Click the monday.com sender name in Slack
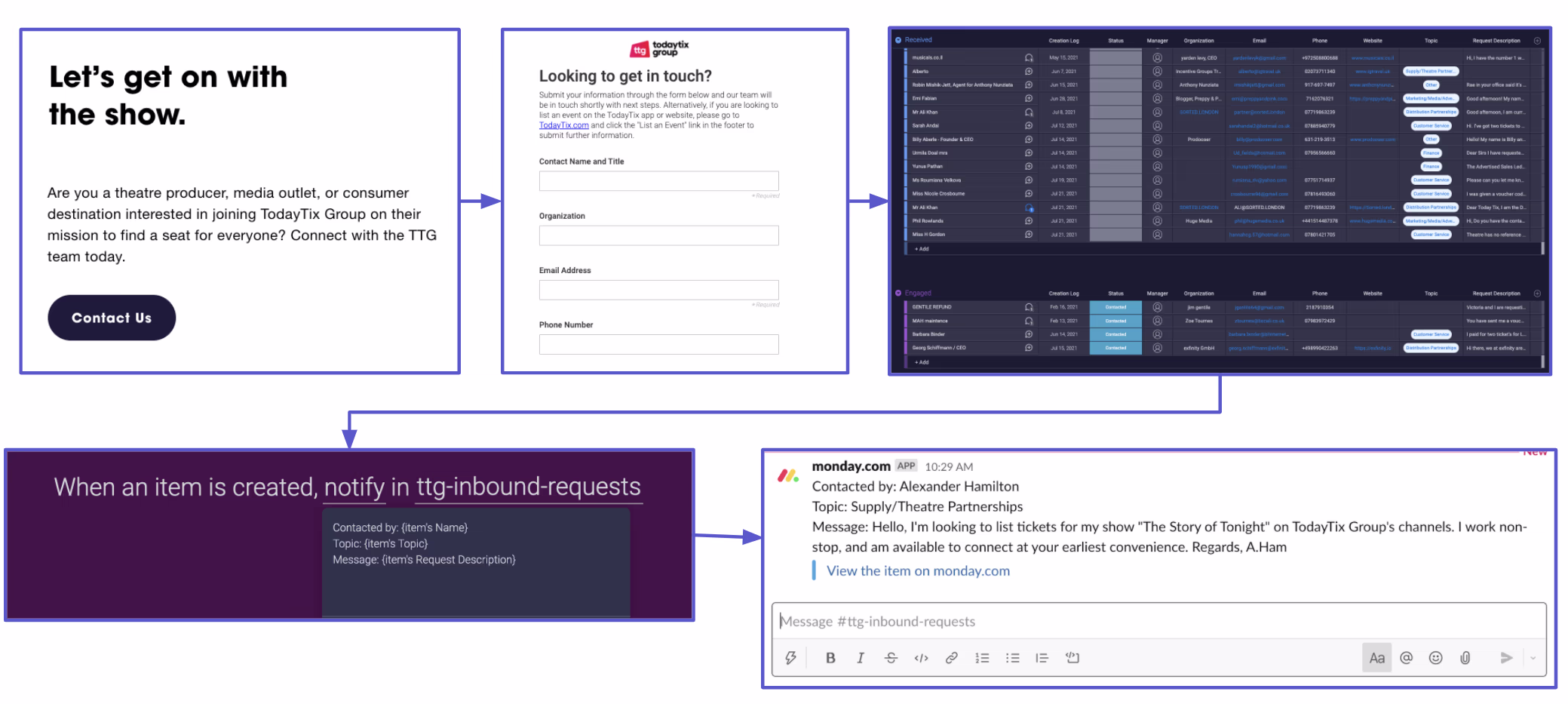 coord(851,466)
